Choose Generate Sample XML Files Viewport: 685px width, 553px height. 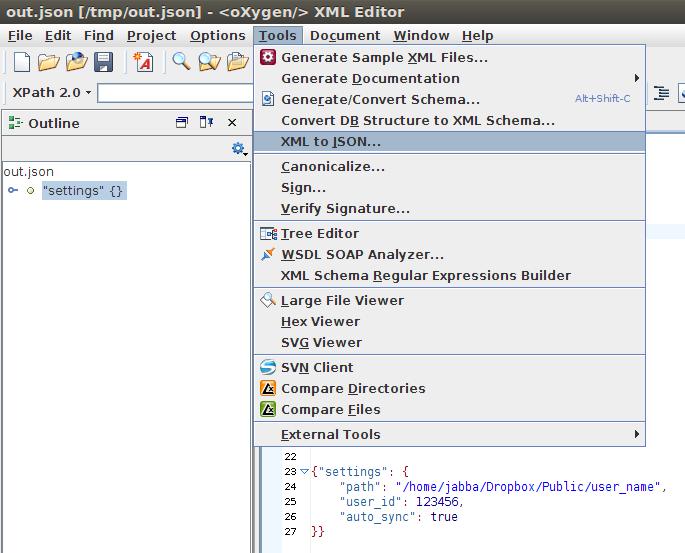pos(450,57)
